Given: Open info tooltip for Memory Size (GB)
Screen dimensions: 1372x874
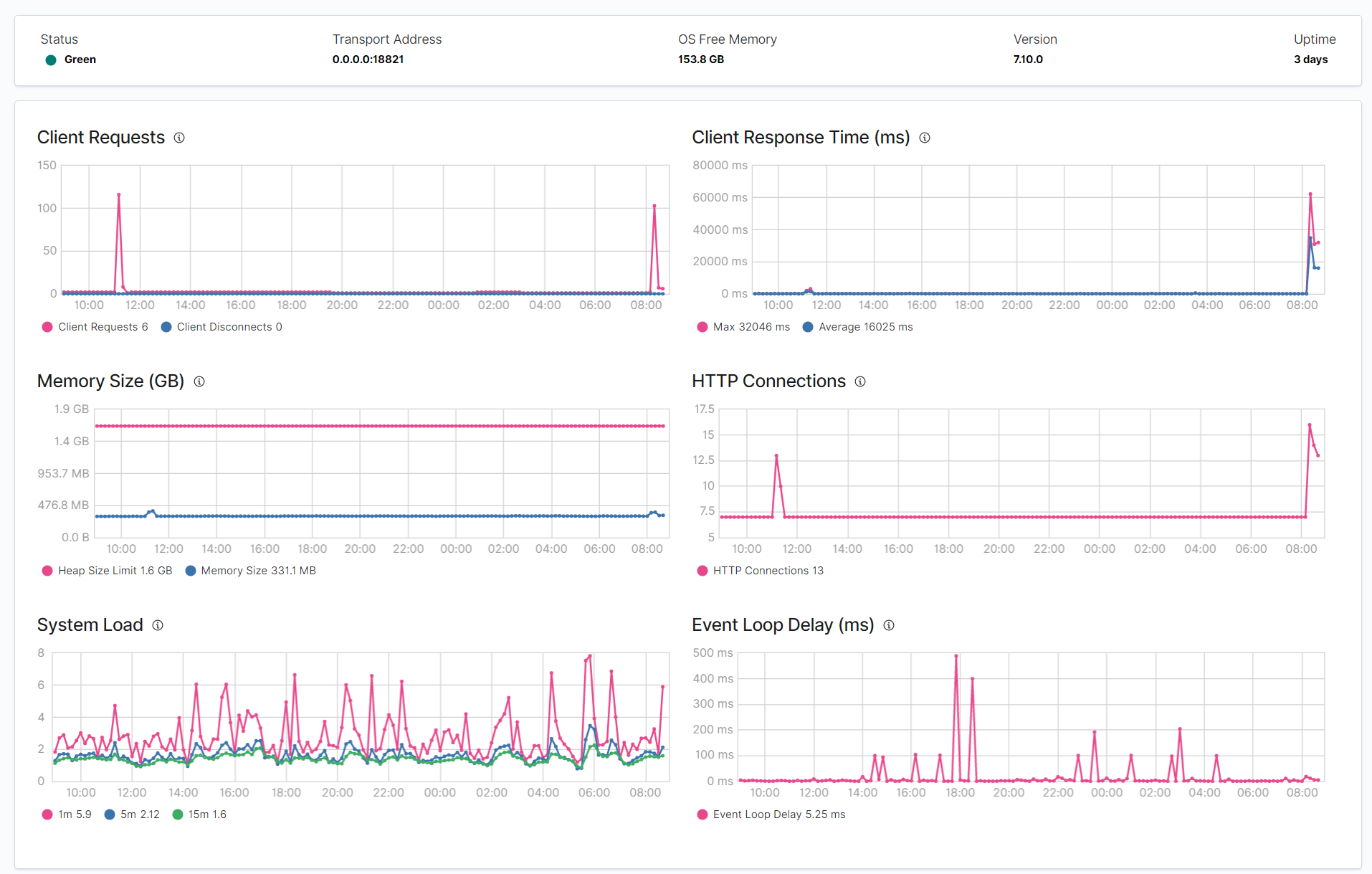Looking at the screenshot, I should point(199,381).
